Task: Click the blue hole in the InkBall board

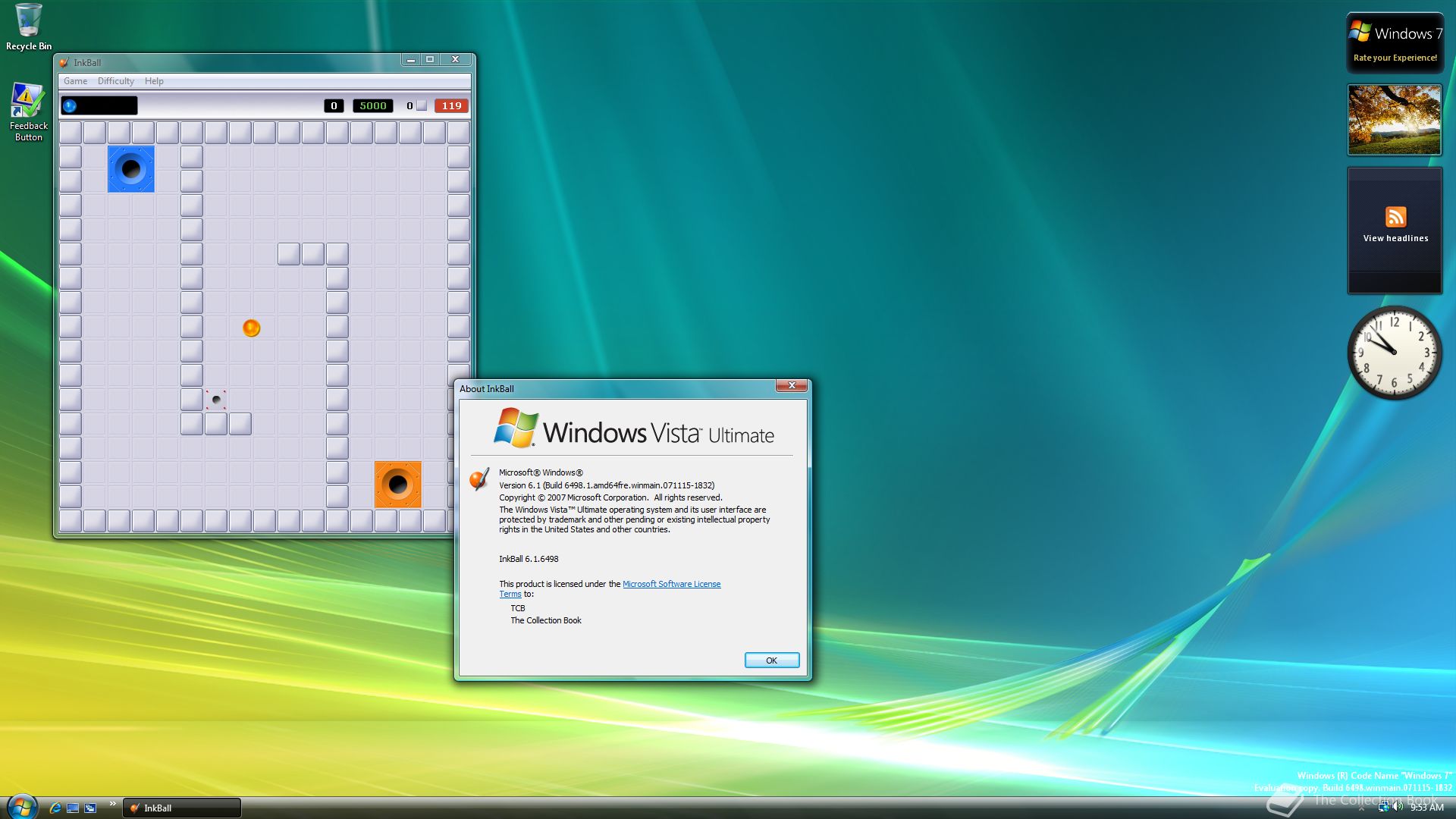Action: pos(131,169)
